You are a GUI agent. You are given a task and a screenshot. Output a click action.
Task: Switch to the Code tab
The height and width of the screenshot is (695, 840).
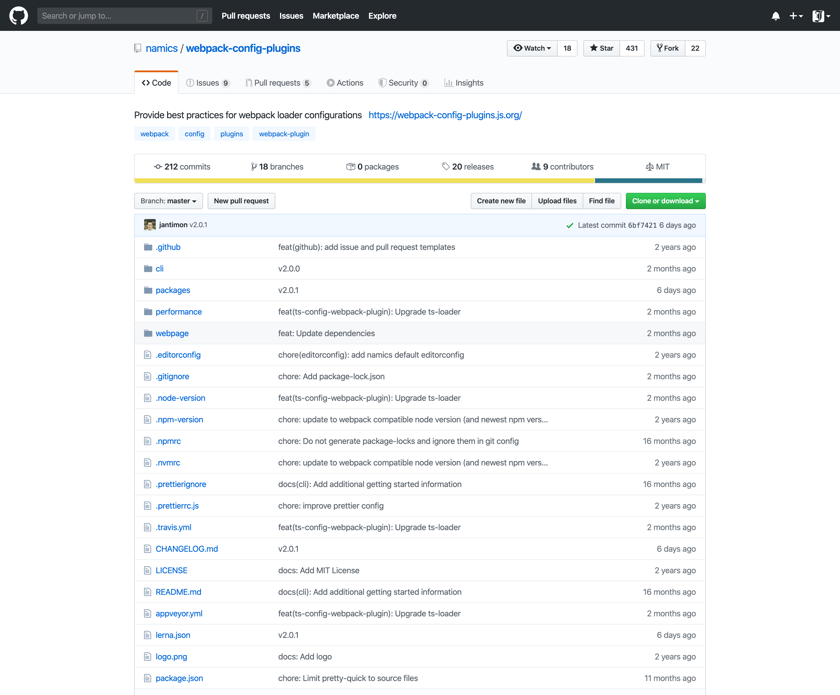(x=156, y=83)
